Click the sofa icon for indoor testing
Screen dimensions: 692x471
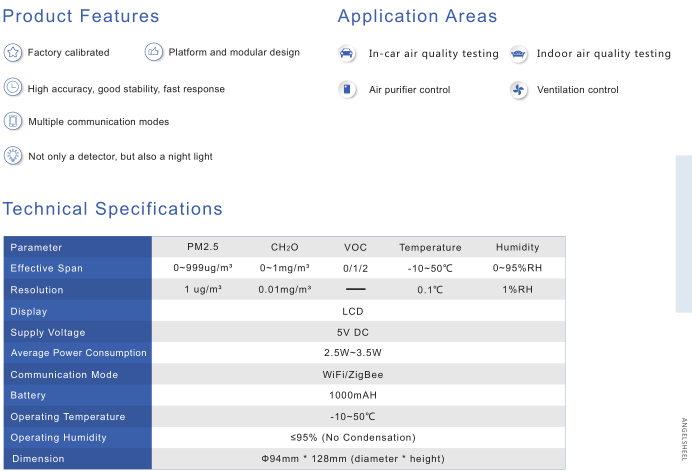(518, 54)
